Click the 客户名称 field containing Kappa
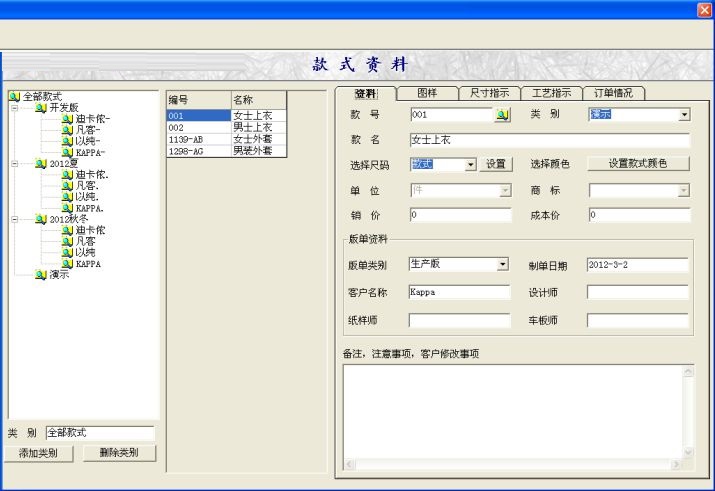Image resolution: width=715 pixels, height=491 pixels. 460,292
